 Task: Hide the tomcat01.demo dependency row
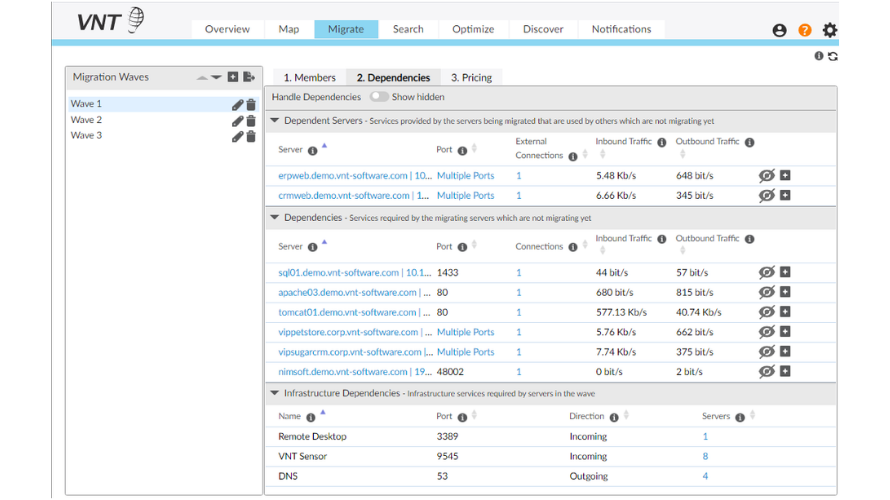(766, 312)
